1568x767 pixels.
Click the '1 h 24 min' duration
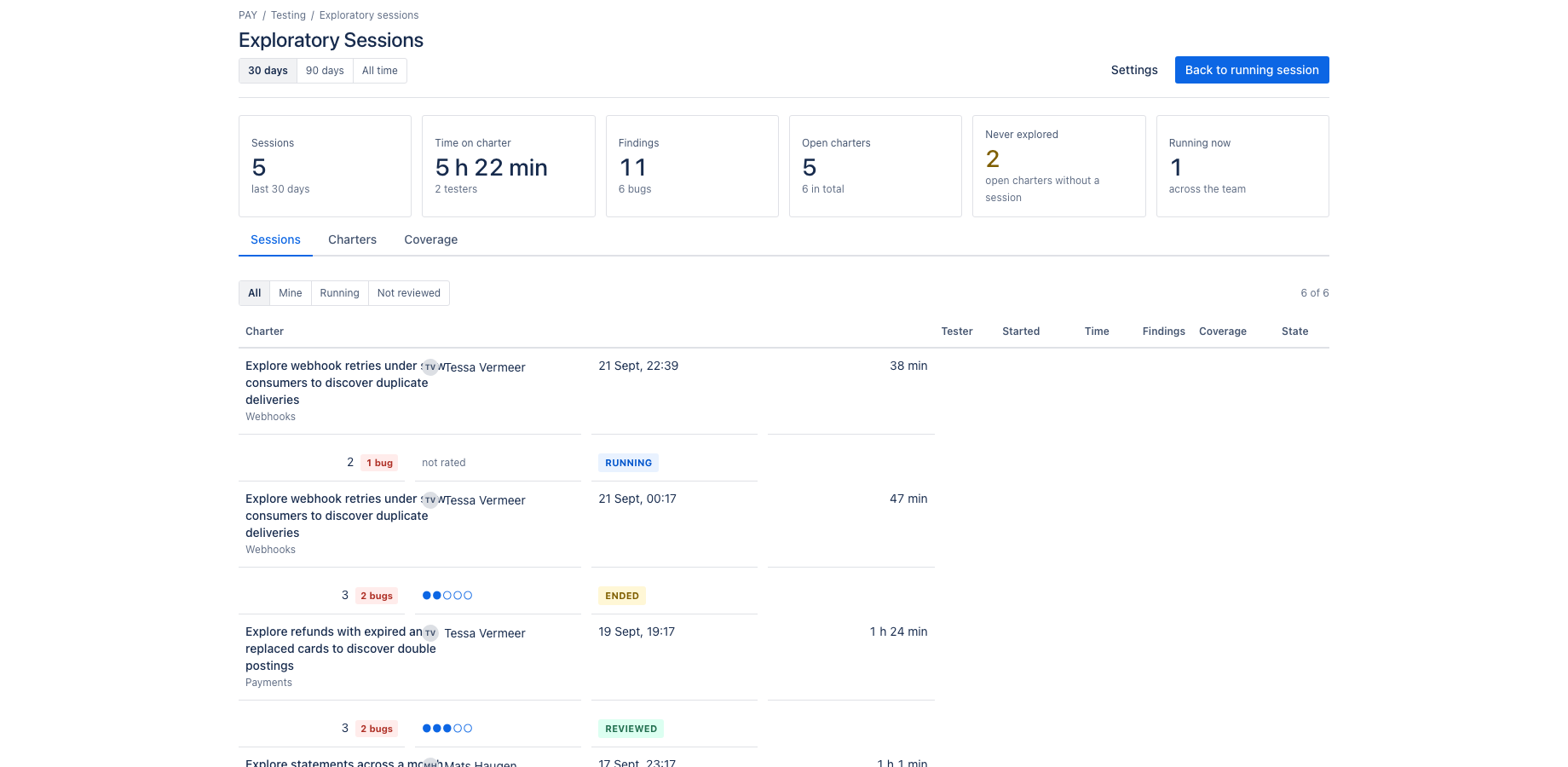point(898,631)
